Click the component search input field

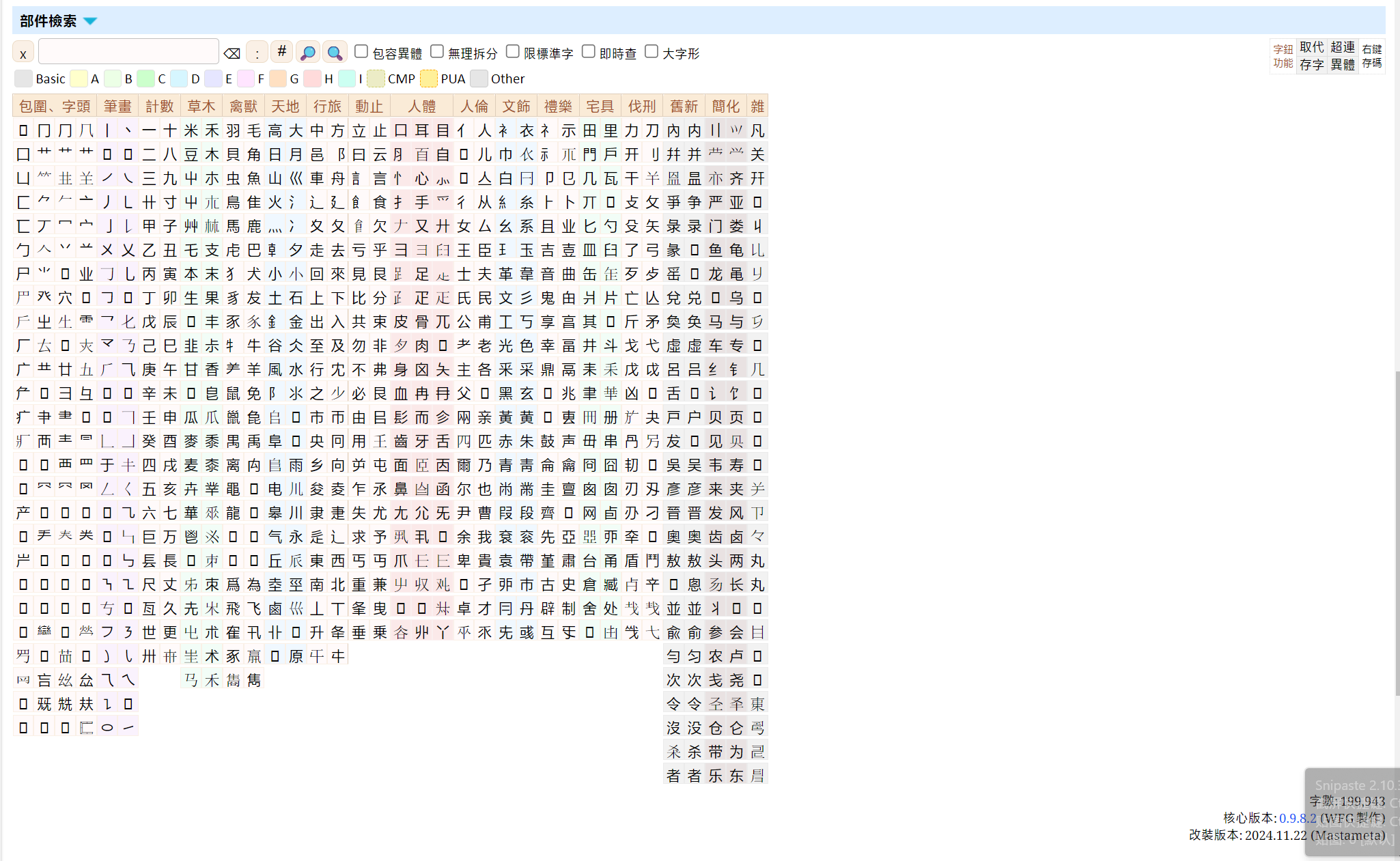(128, 52)
